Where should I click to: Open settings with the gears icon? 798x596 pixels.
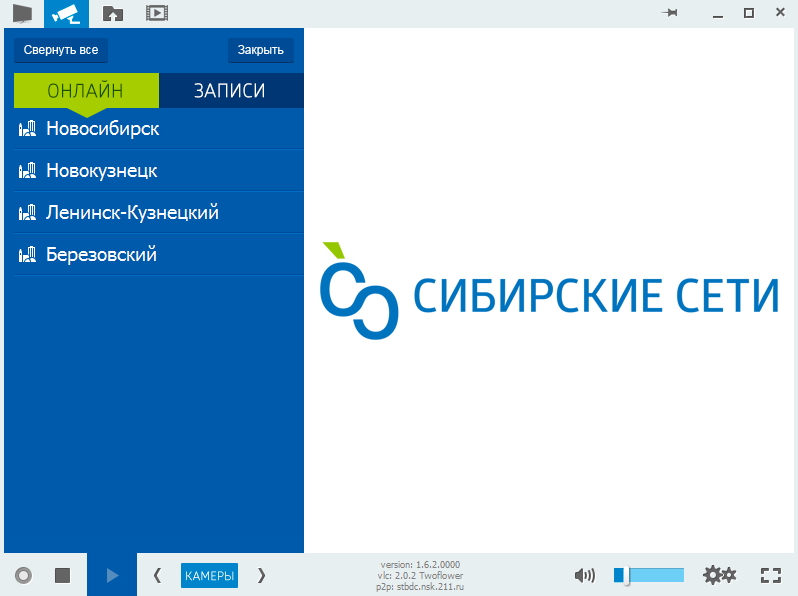719,575
